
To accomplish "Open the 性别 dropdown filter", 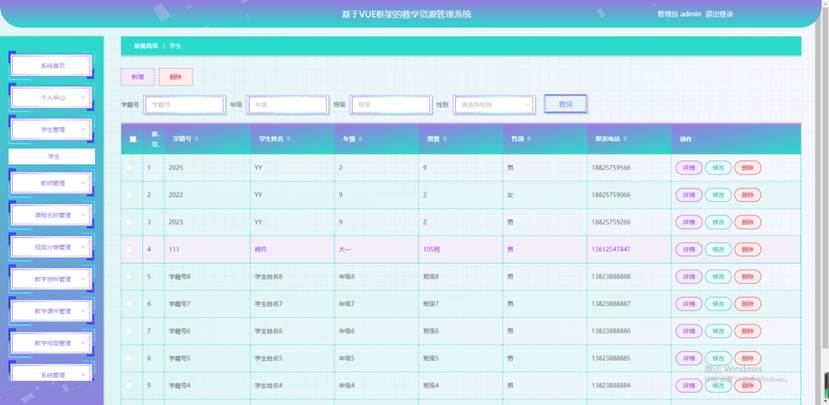I will point(494,105).
